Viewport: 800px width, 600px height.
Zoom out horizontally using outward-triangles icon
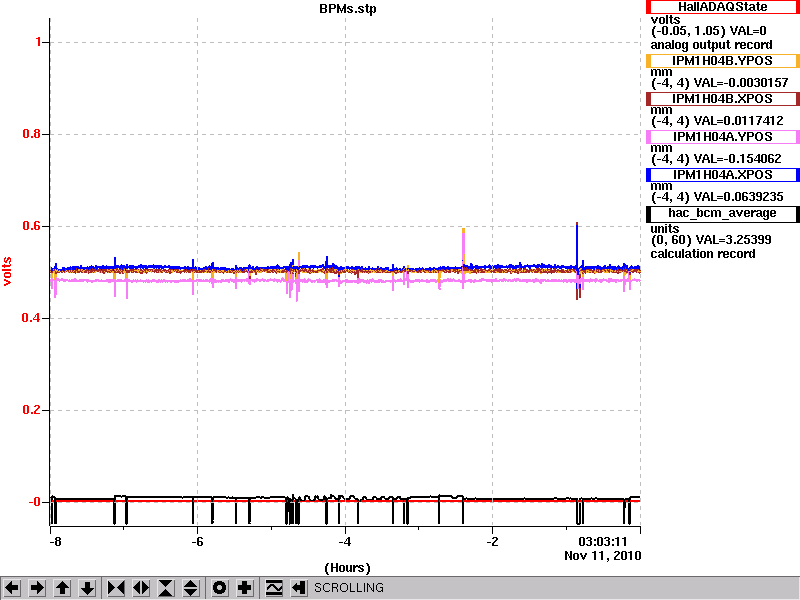(141, 588)
